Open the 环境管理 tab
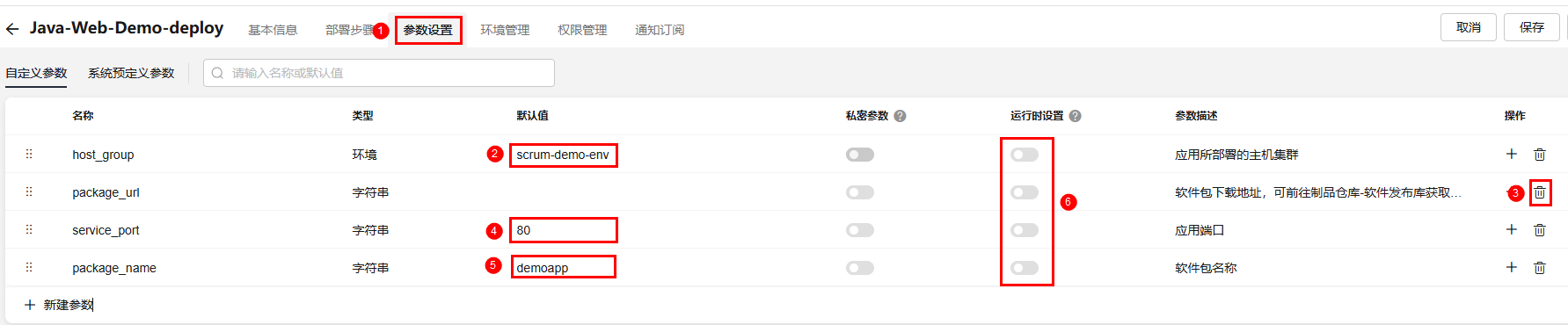 click(x=505, y=30)
